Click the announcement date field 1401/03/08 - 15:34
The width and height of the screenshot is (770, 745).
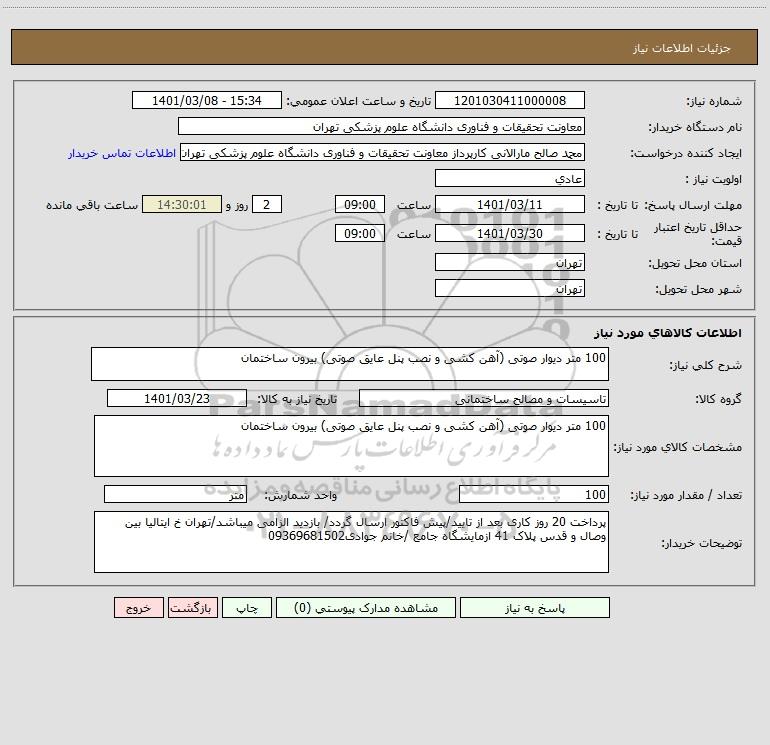tap(207, 100)
